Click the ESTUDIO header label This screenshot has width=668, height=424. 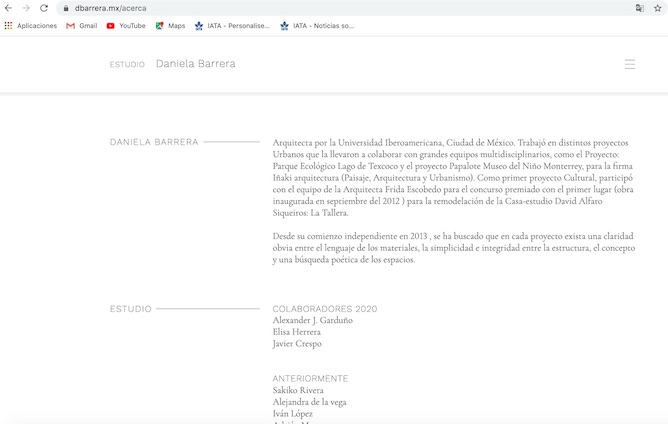click(127, 64)
